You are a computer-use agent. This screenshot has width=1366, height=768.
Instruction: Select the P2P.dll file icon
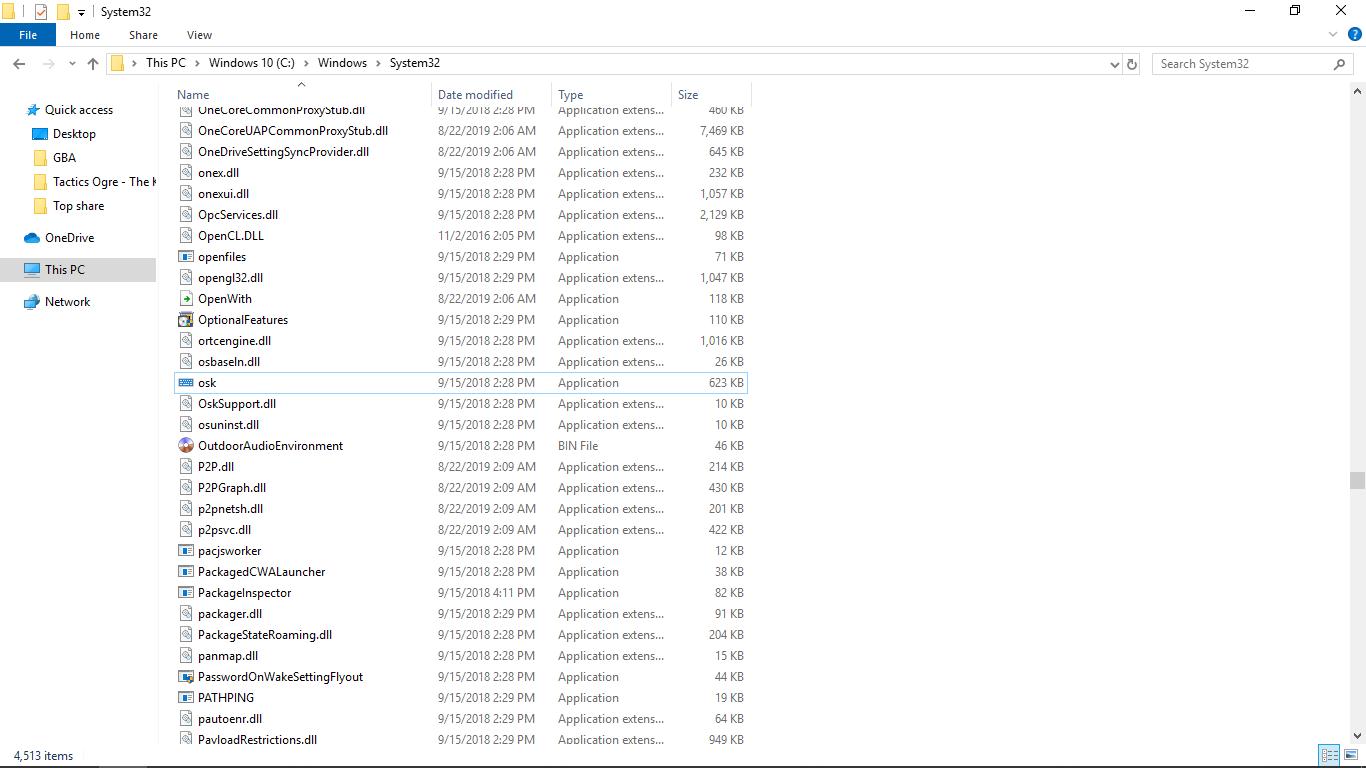click(x=185, y=467)
